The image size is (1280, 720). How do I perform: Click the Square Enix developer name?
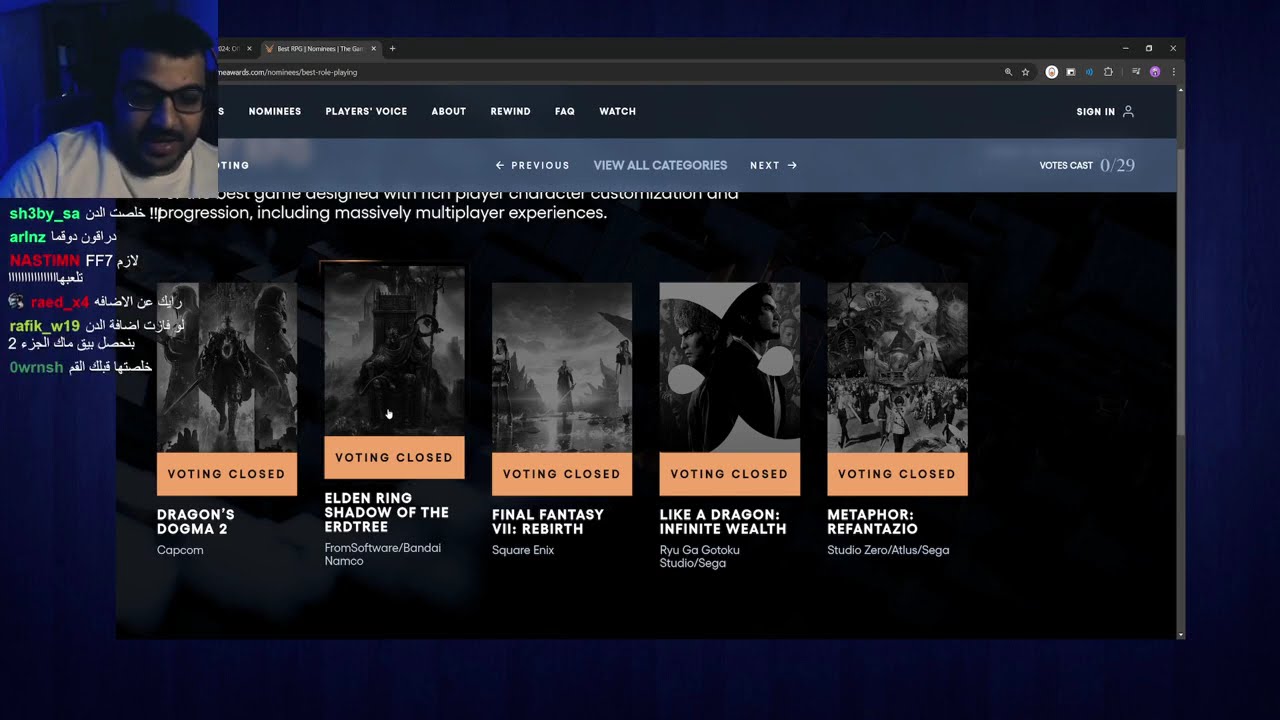coord(523,550)
